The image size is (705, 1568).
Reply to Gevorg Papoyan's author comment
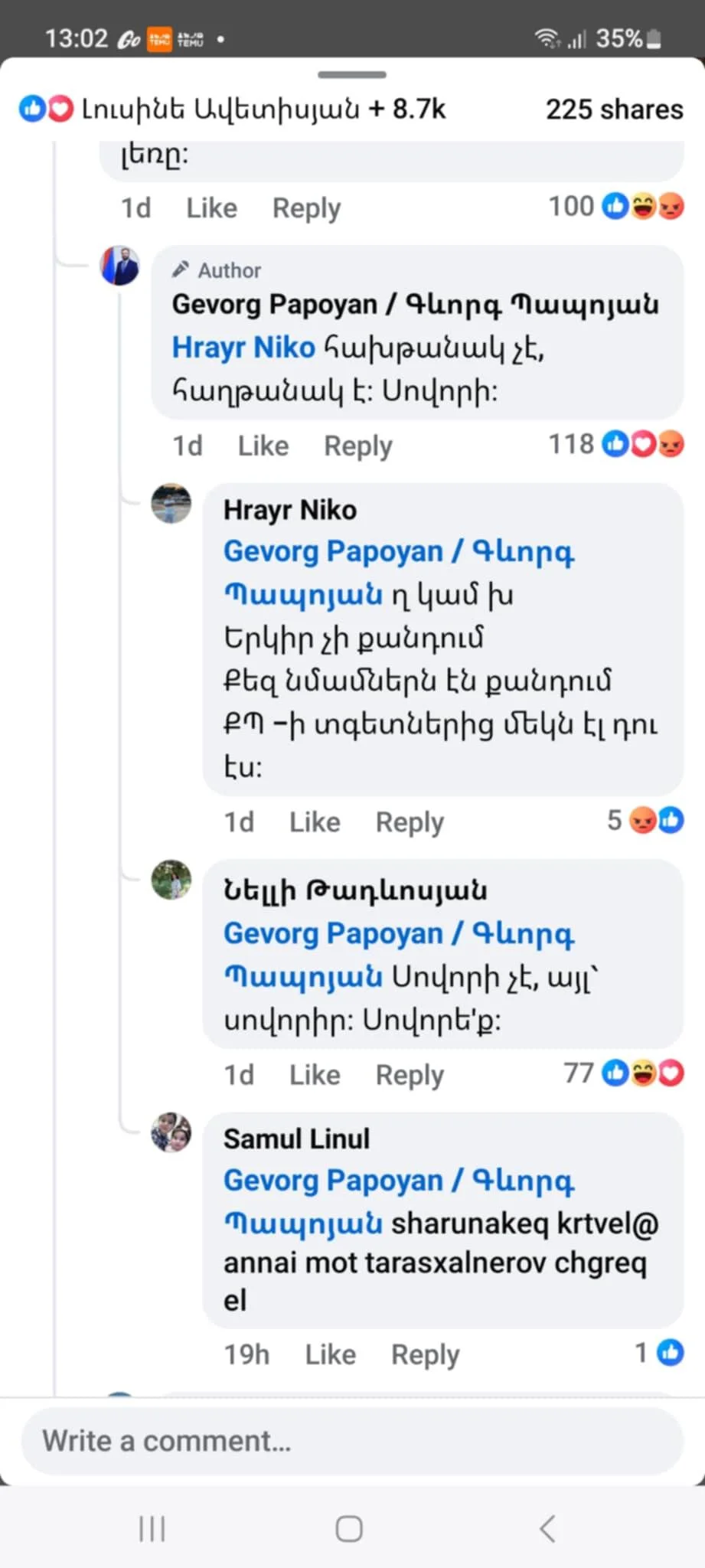357,446
